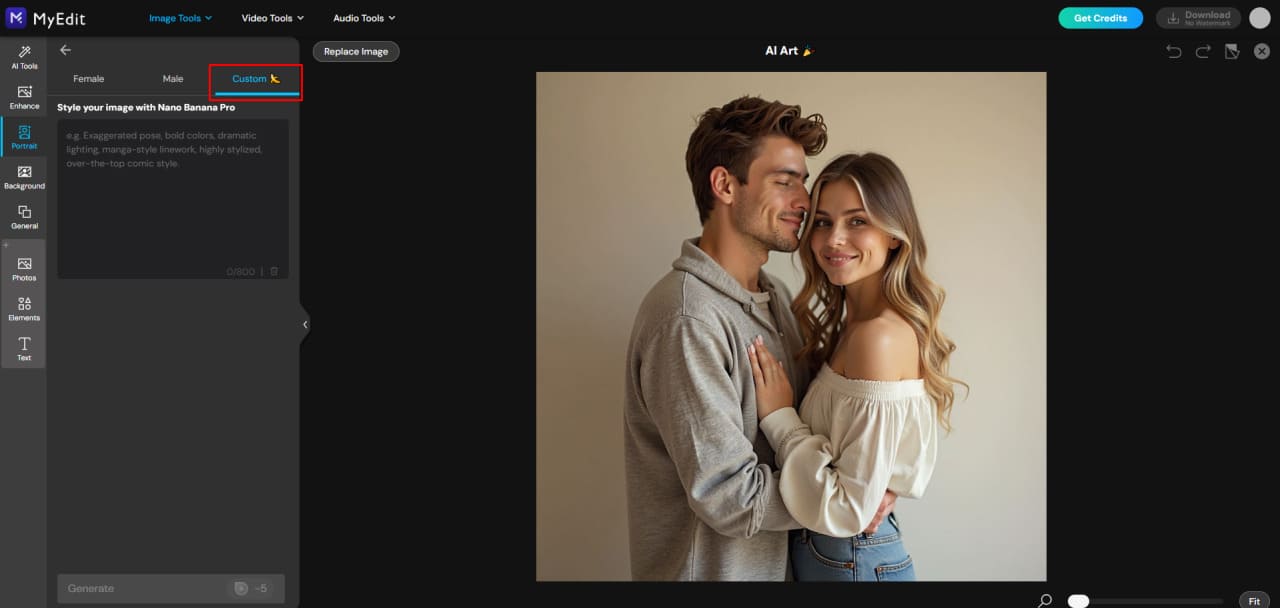This screenshot has height=608, width=1280.
Task: Toggle before/after compare view
Action: tap(1232, 51)
